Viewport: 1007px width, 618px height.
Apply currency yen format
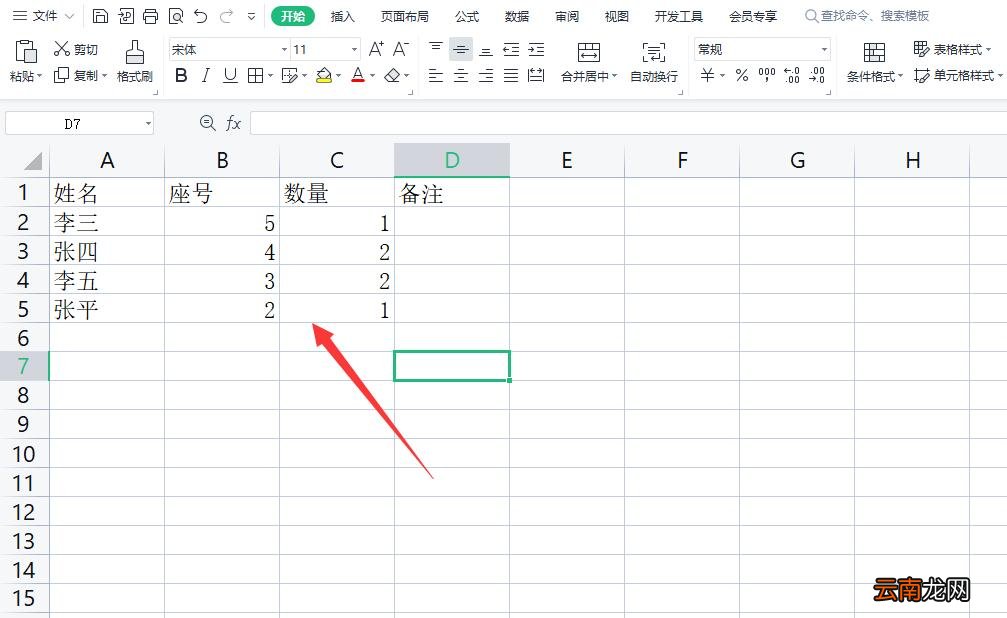coord(708,76)
